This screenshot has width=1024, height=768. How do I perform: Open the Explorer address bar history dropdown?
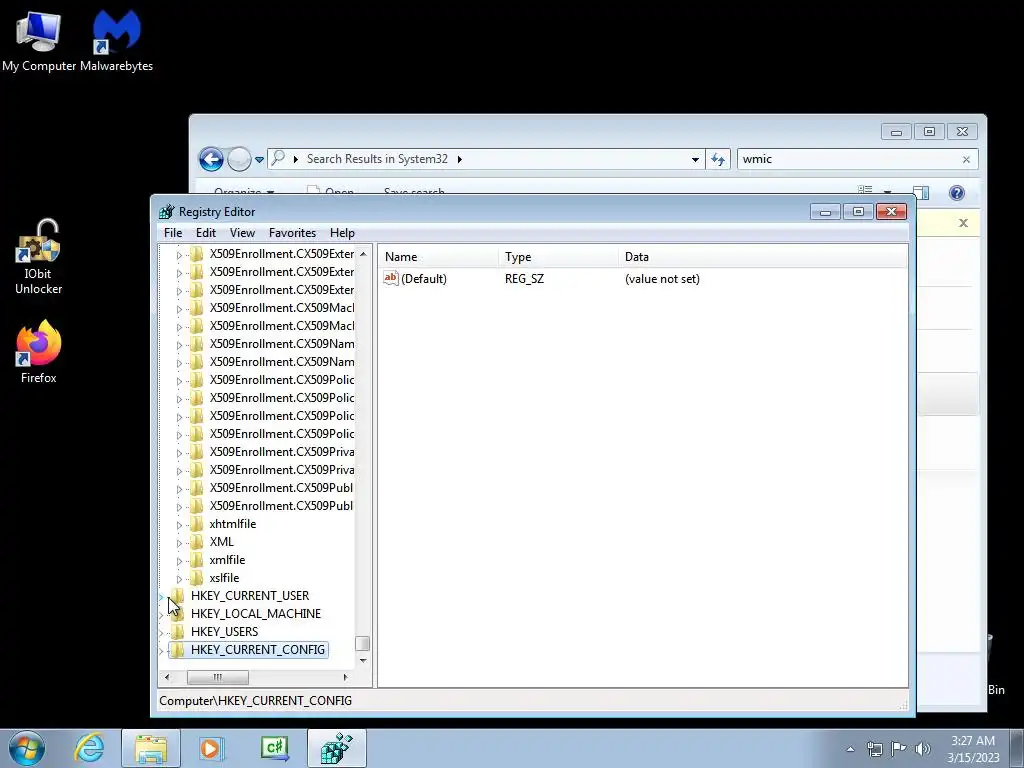point(695,159)
